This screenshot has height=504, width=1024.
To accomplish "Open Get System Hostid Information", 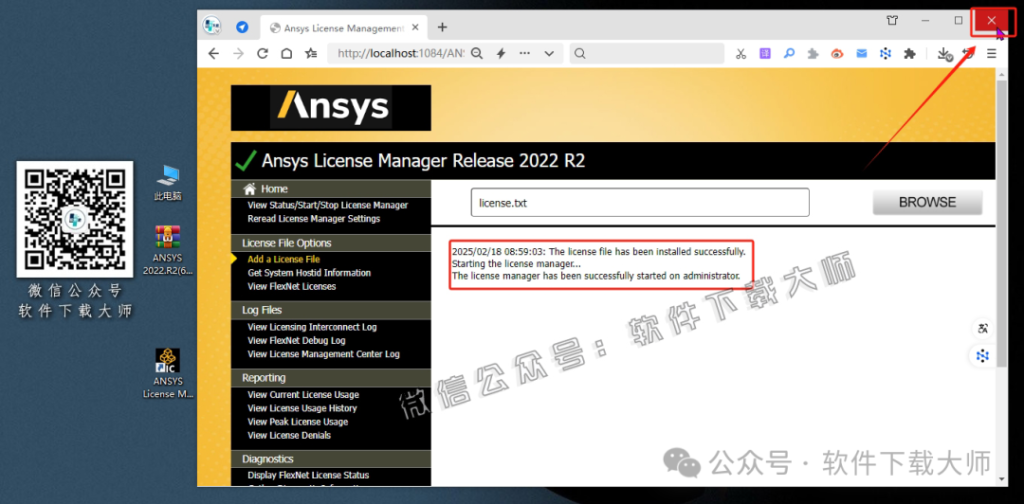I will click(x=309, y=273).
